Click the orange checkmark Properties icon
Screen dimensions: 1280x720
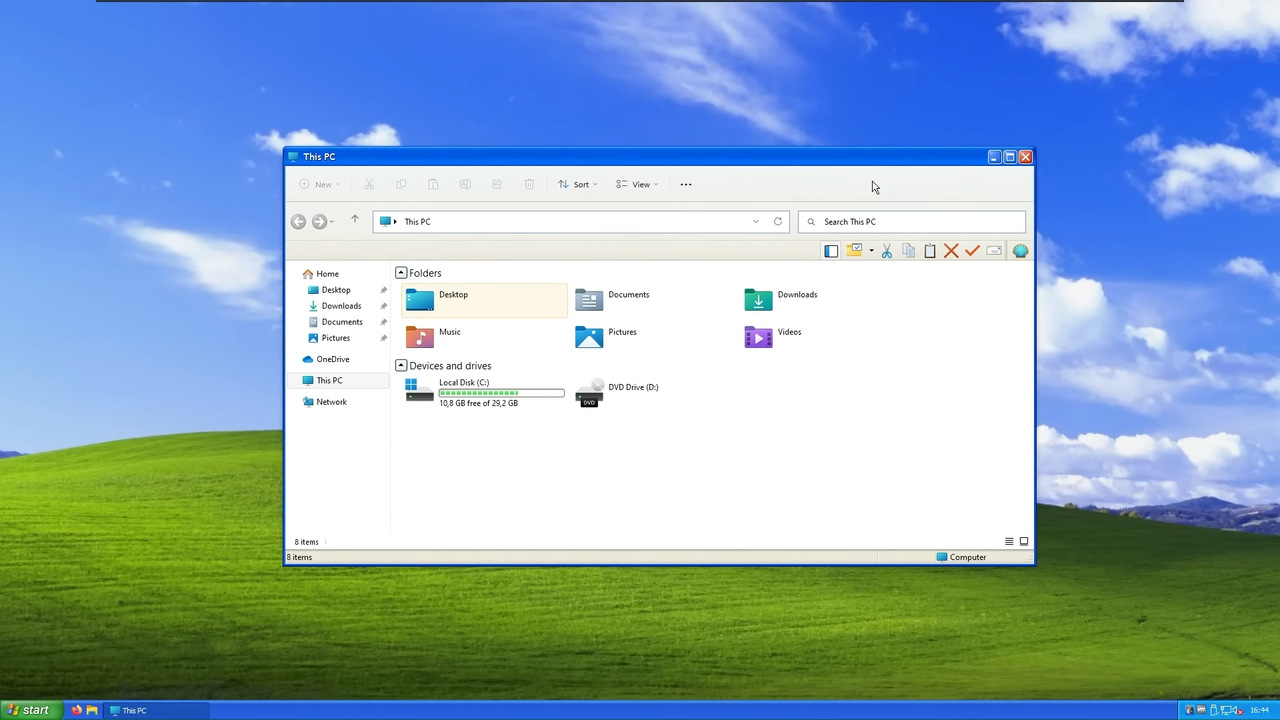(x=972, y=251)
